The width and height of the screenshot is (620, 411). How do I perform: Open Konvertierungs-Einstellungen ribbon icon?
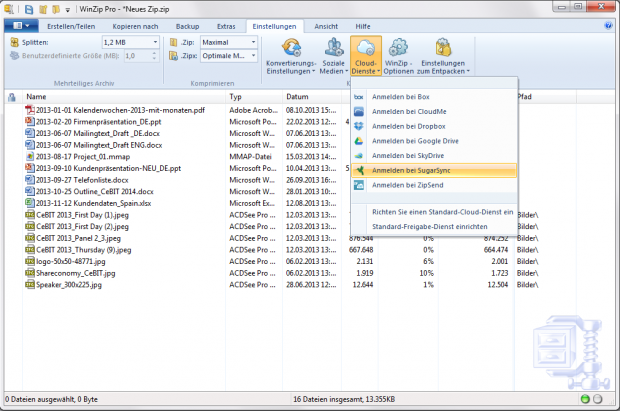coord(291,48)
